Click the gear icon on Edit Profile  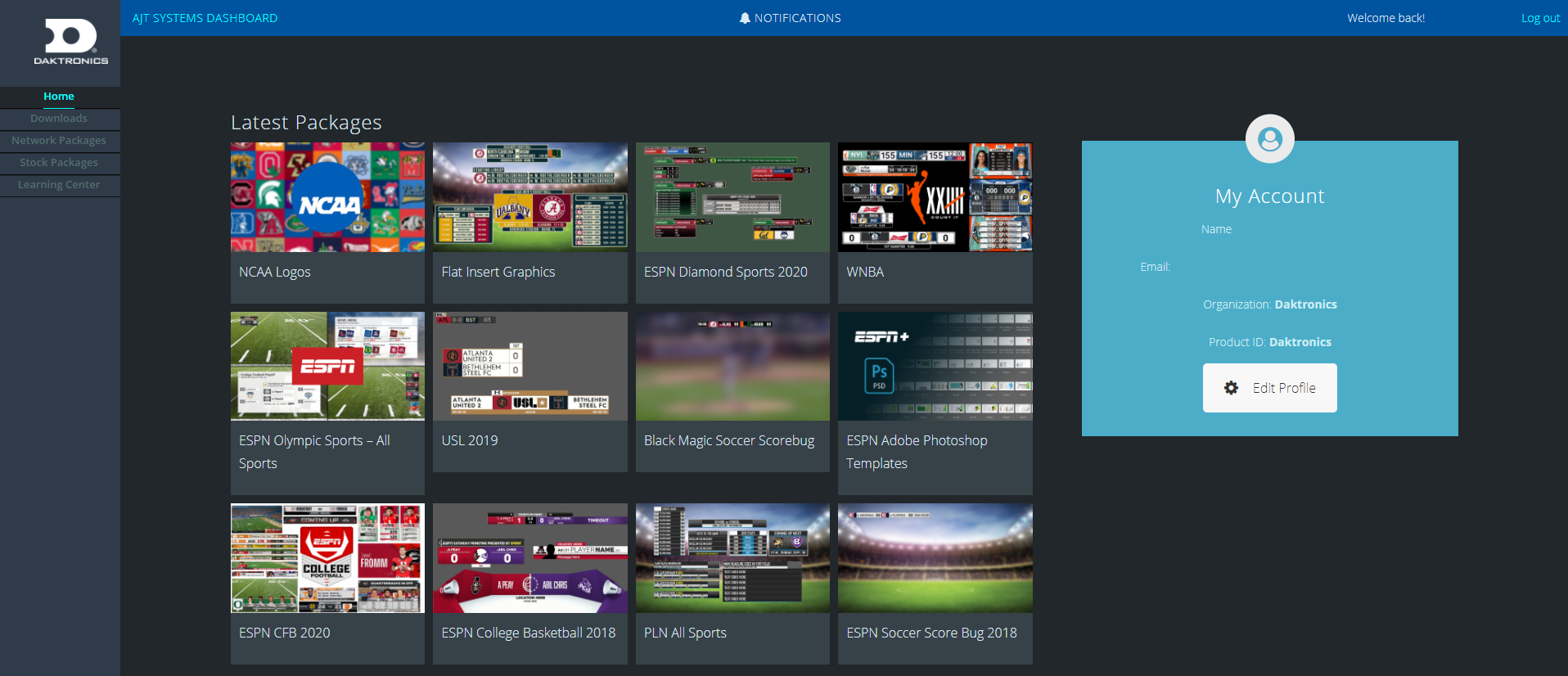(1231, 388)
